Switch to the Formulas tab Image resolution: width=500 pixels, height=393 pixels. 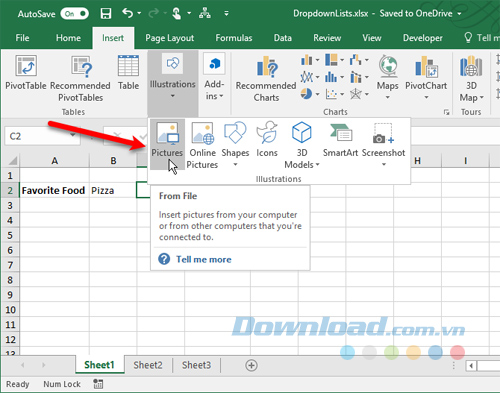coord(234,38)
